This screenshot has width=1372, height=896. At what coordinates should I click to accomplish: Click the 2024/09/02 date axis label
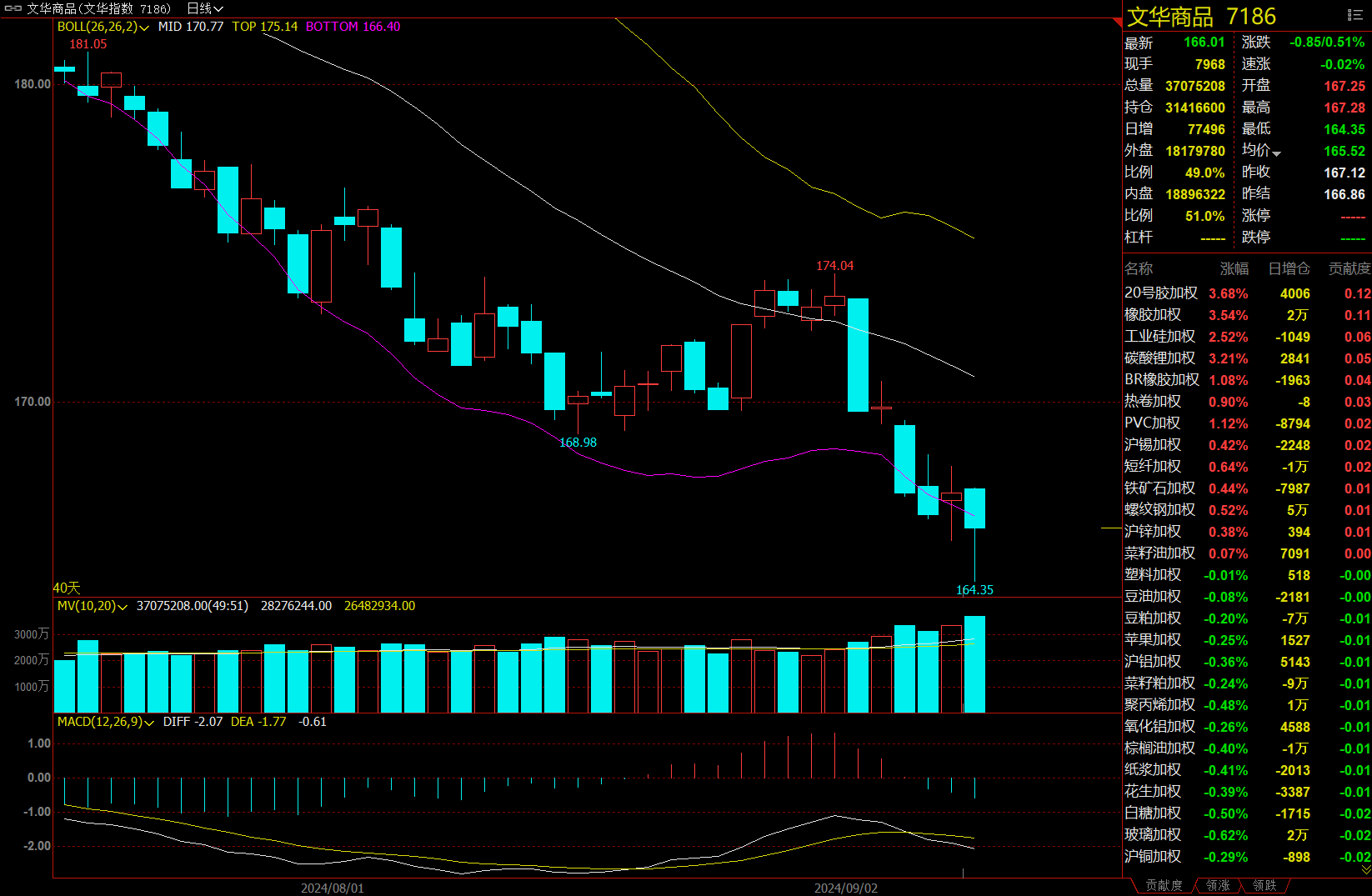[846, 888]
